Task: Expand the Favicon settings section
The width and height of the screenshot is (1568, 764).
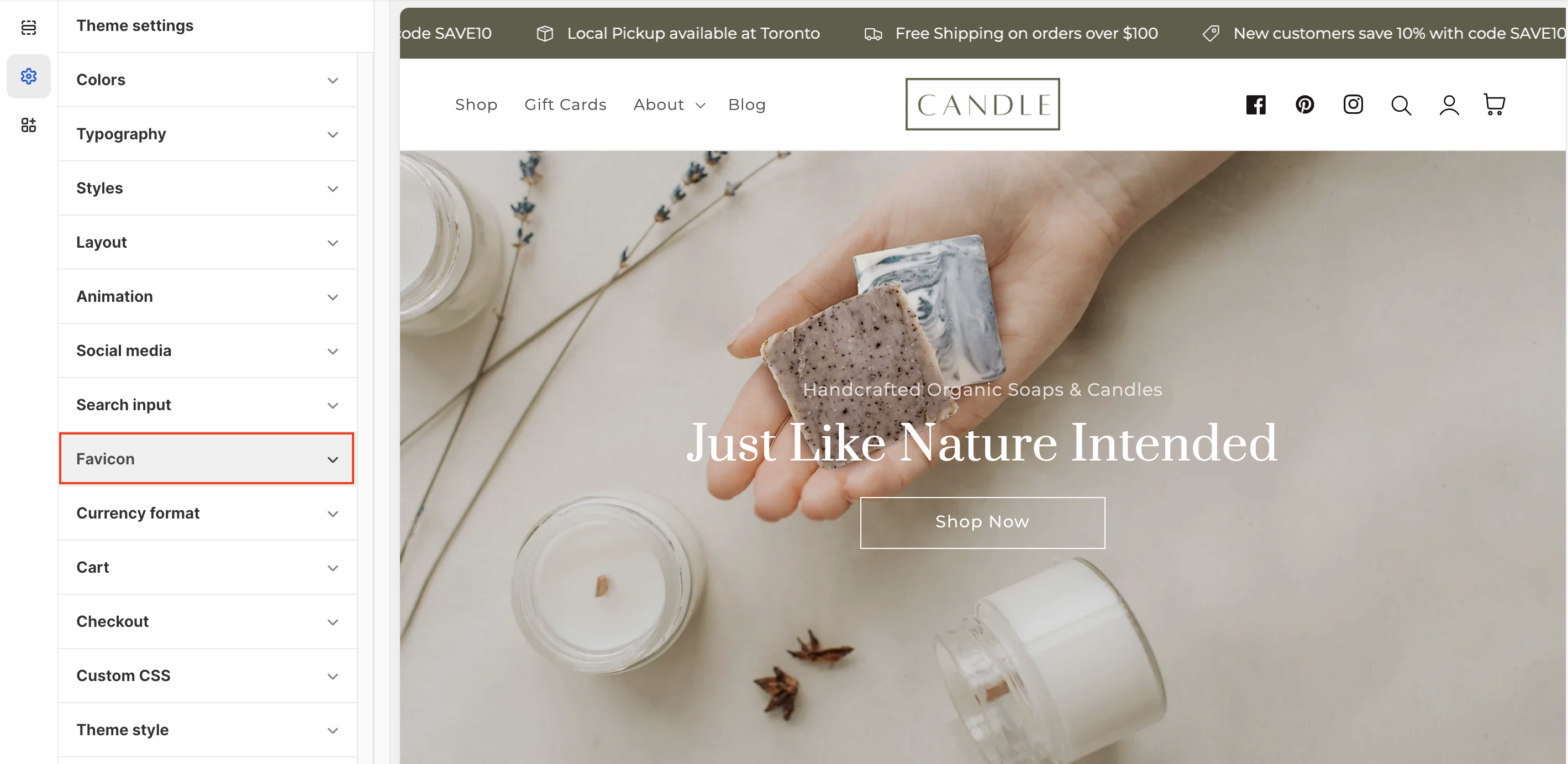Action: 206,459
